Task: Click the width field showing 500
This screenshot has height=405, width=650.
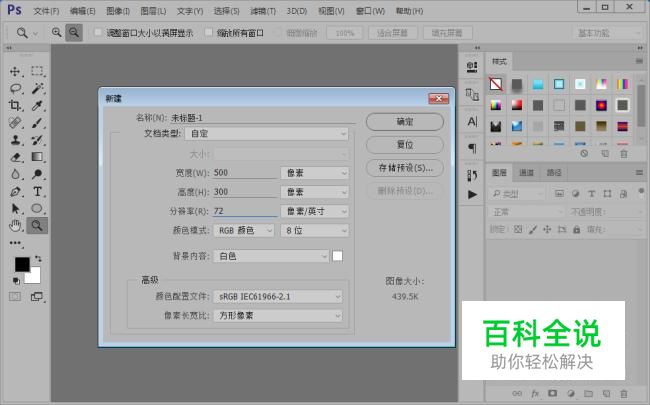Action: [x=245, y=173]
